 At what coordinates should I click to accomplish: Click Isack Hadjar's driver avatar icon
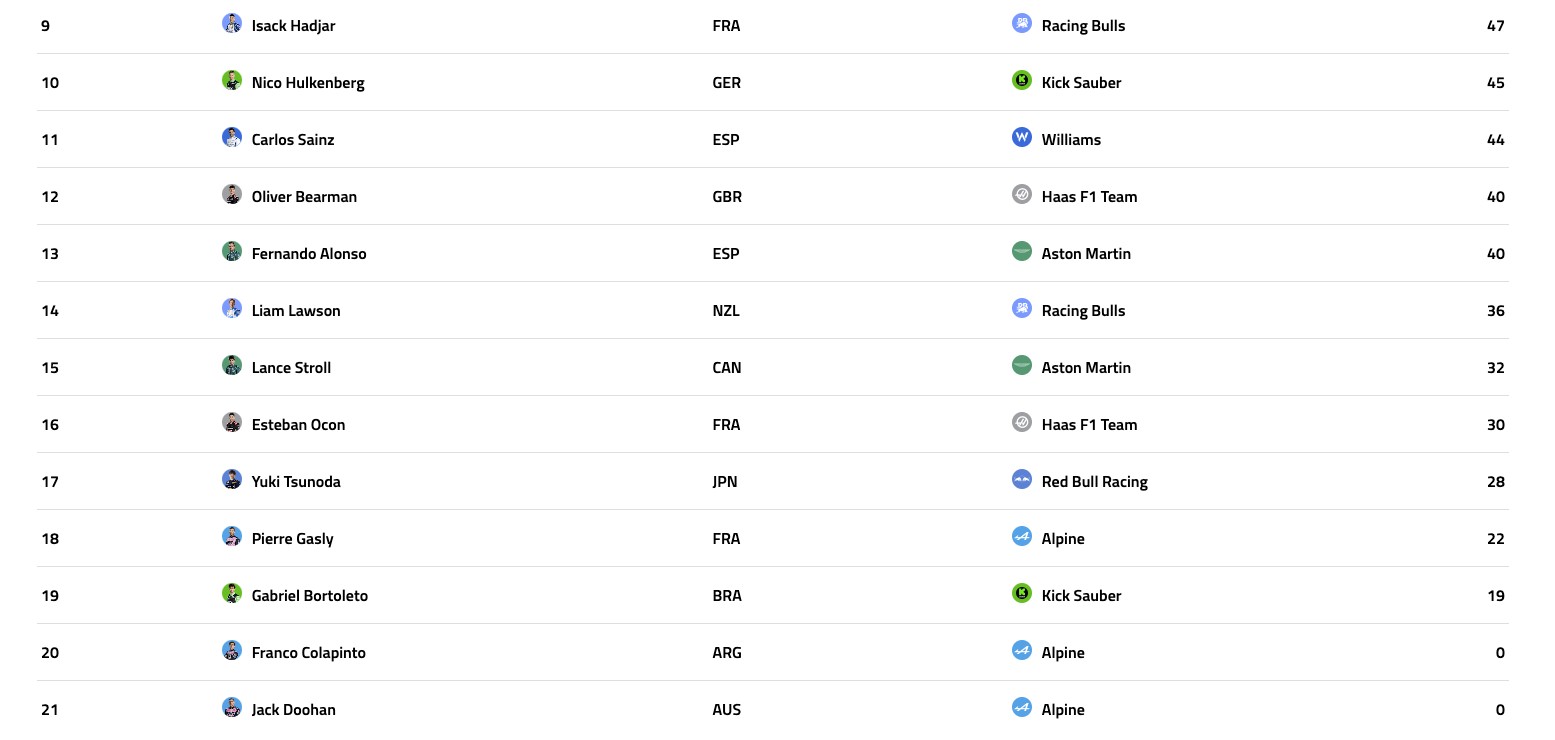pos(232,24)
